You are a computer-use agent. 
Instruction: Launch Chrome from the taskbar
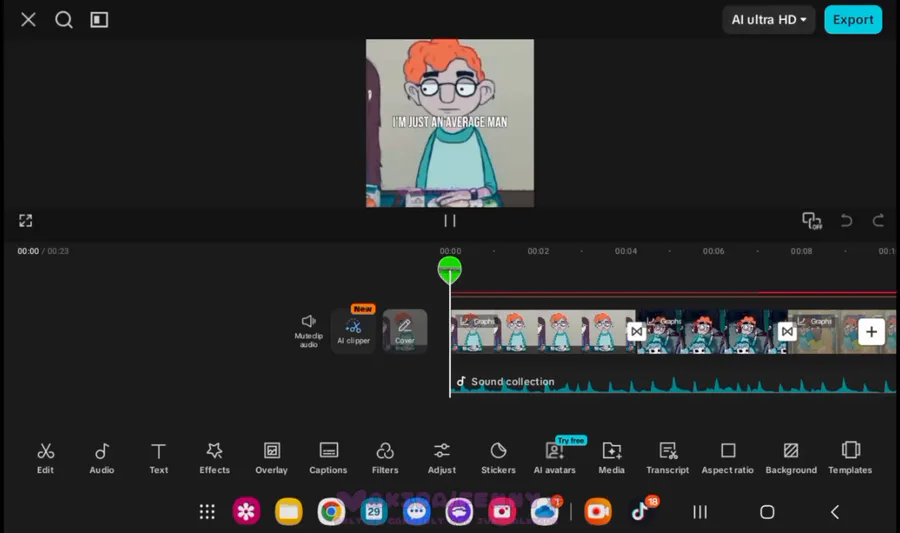[331, 511]
